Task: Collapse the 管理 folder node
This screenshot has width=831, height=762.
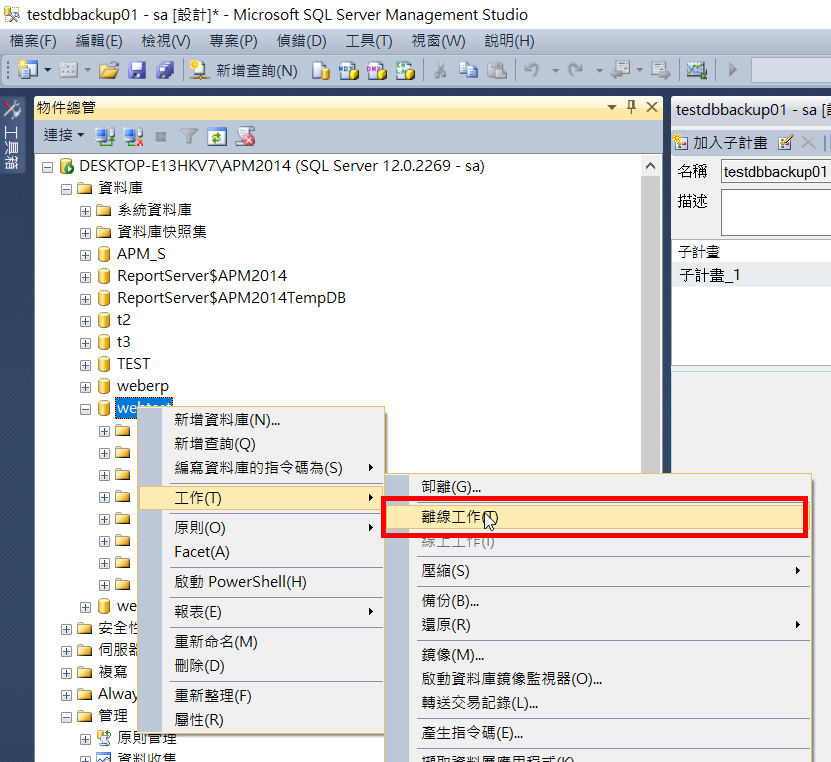Action: 66,717
